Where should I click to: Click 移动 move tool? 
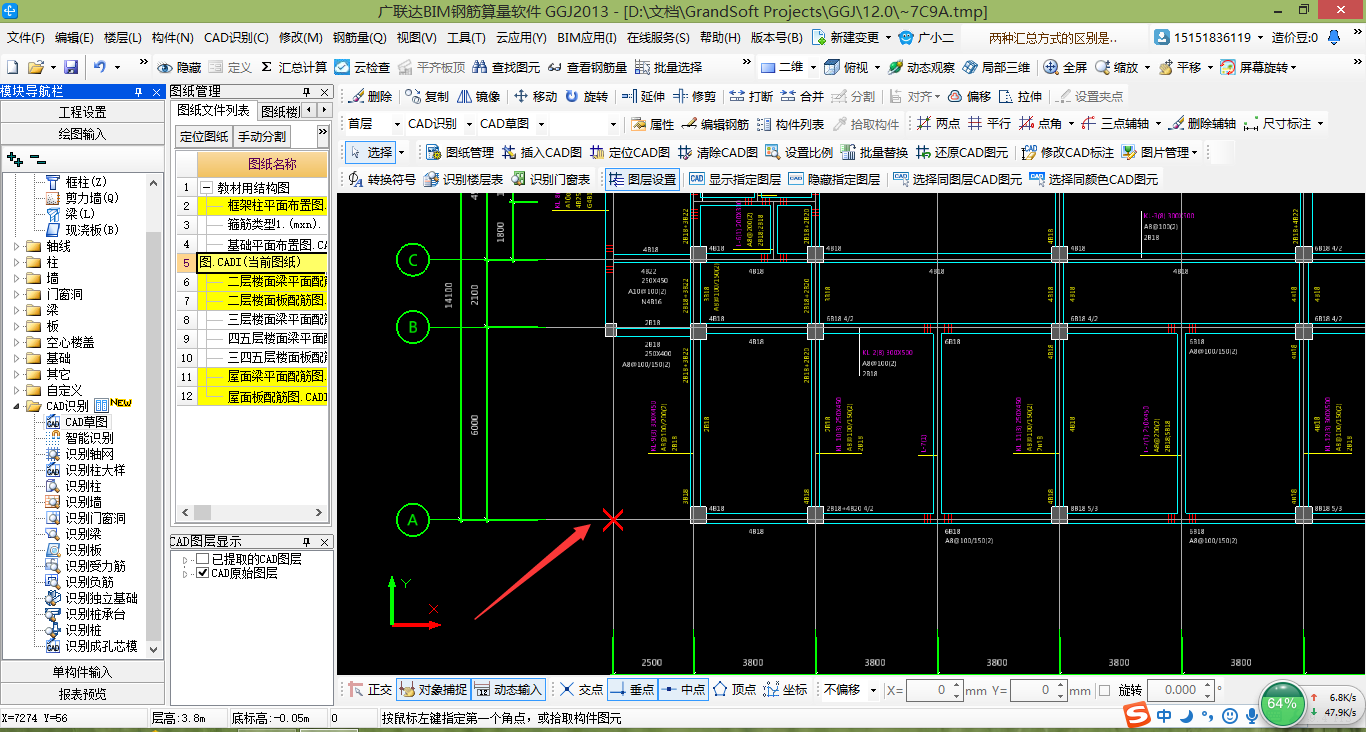pyautogui.click(x=535, y=96)
